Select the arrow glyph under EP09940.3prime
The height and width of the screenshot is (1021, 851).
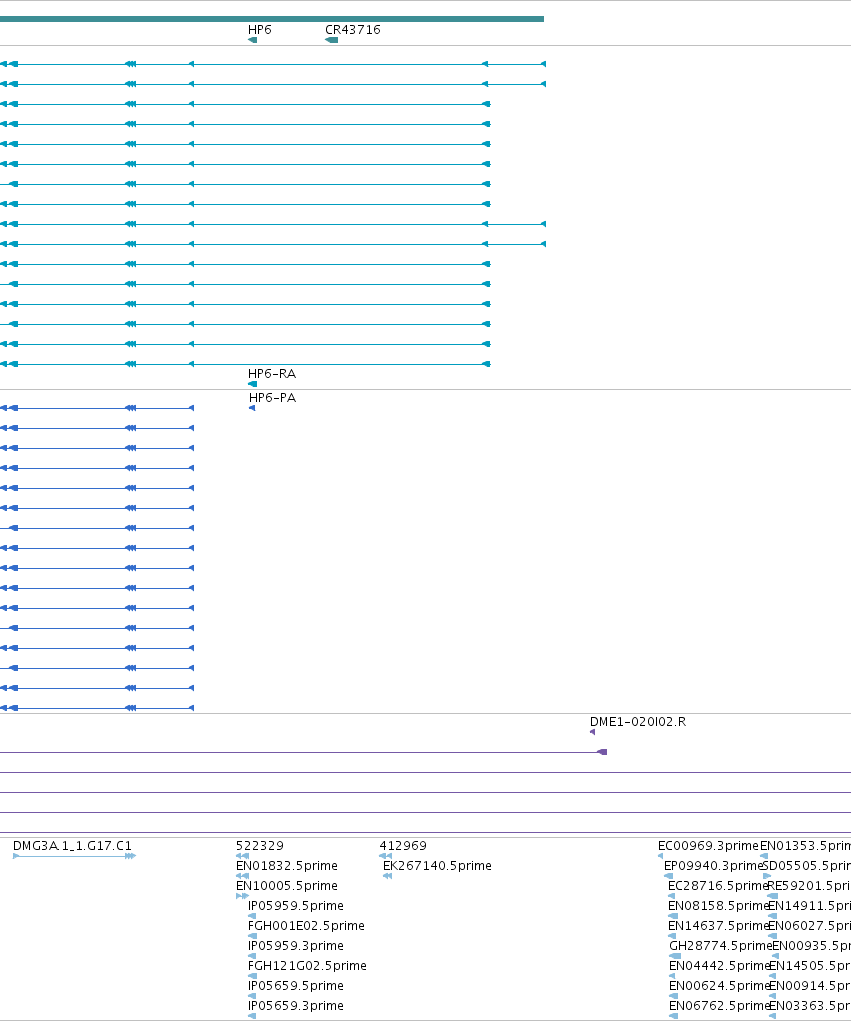pyautogui.click(x=669, y=876)
